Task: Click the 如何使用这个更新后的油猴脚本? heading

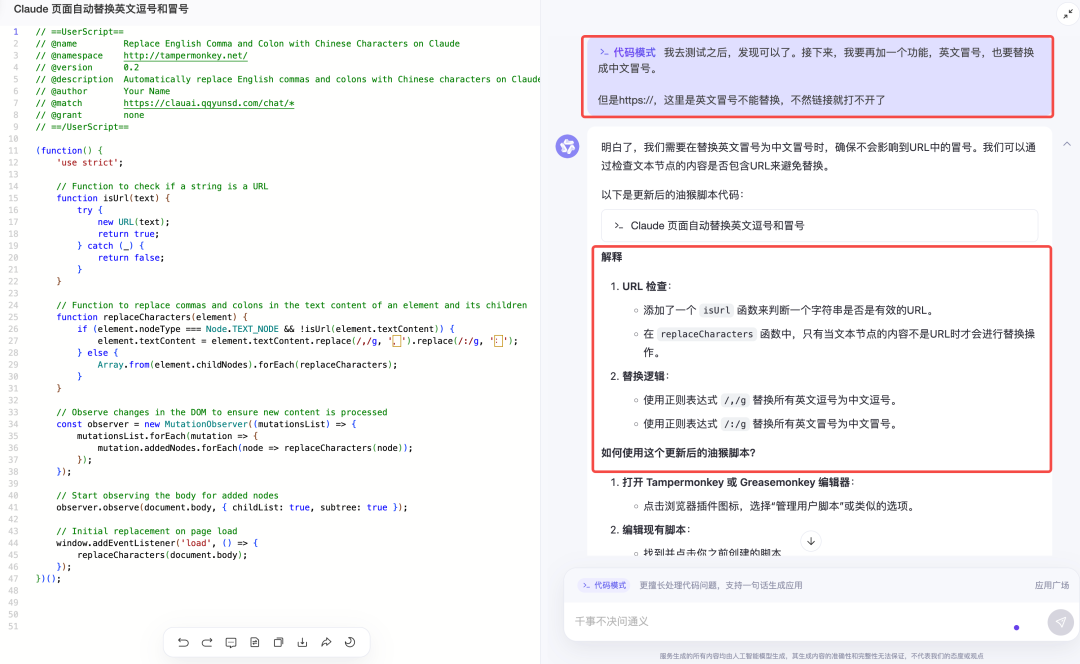Action: tap(678, 453)
